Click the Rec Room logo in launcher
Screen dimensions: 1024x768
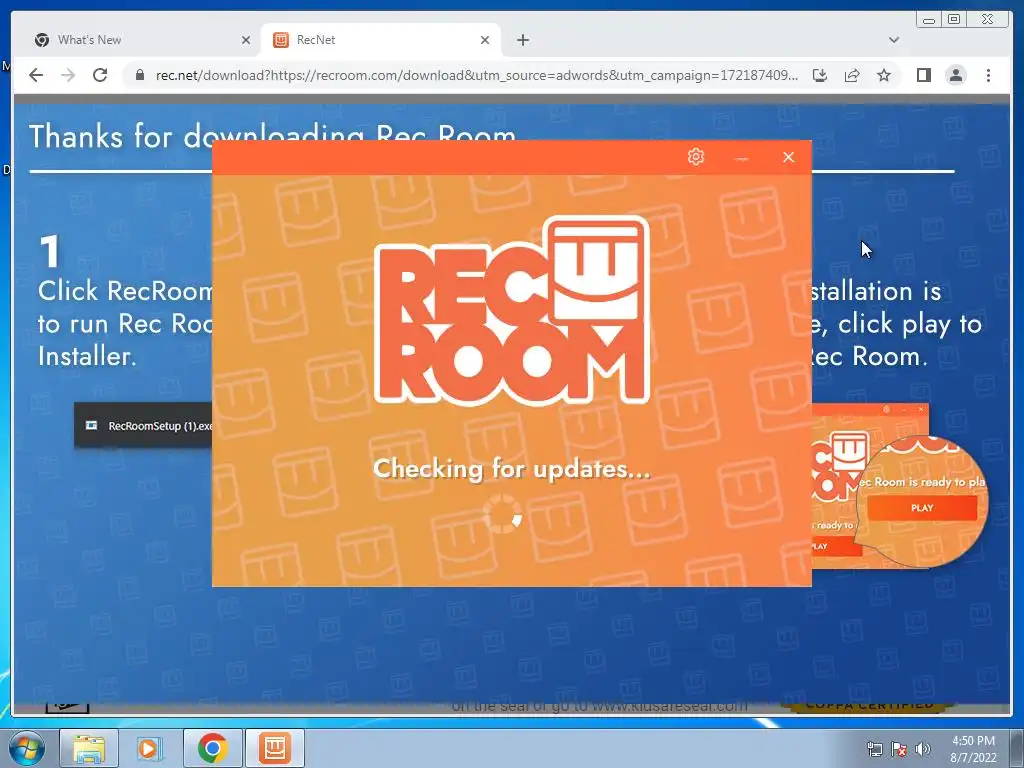[x=512, y=310]
